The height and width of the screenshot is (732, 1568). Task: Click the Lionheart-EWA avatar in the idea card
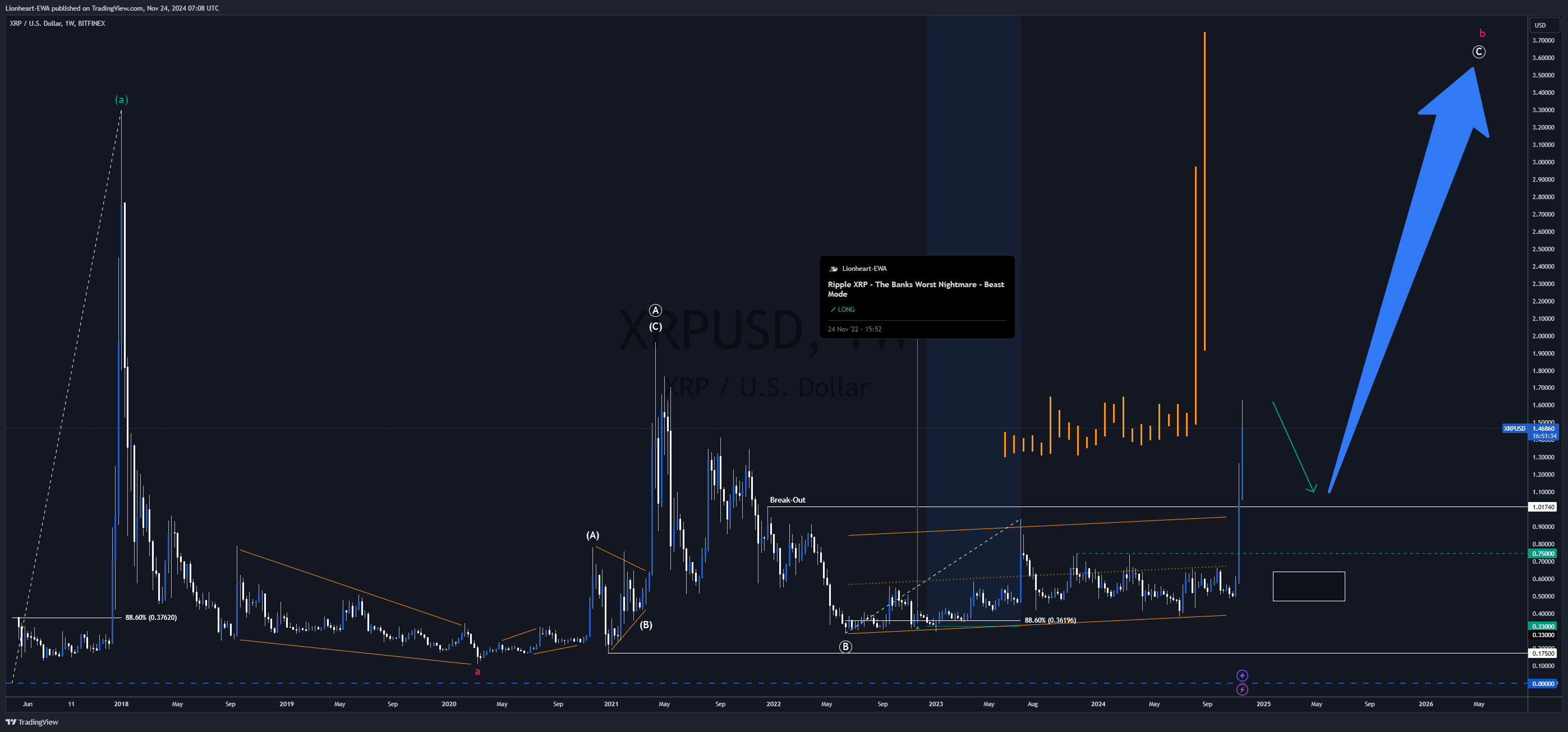(833, 268)
